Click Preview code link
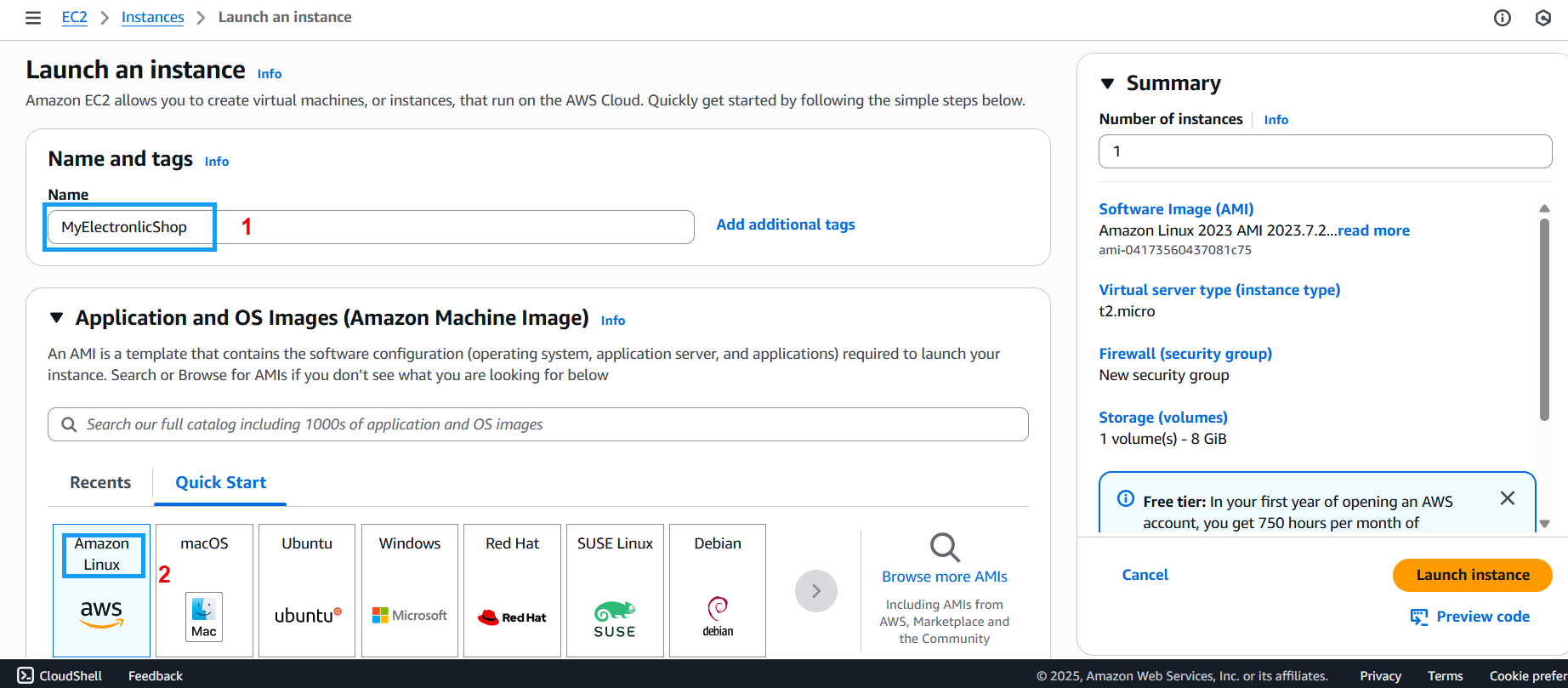The image size is (1568, 688). pyautogui.click(x=1483, y=617)
